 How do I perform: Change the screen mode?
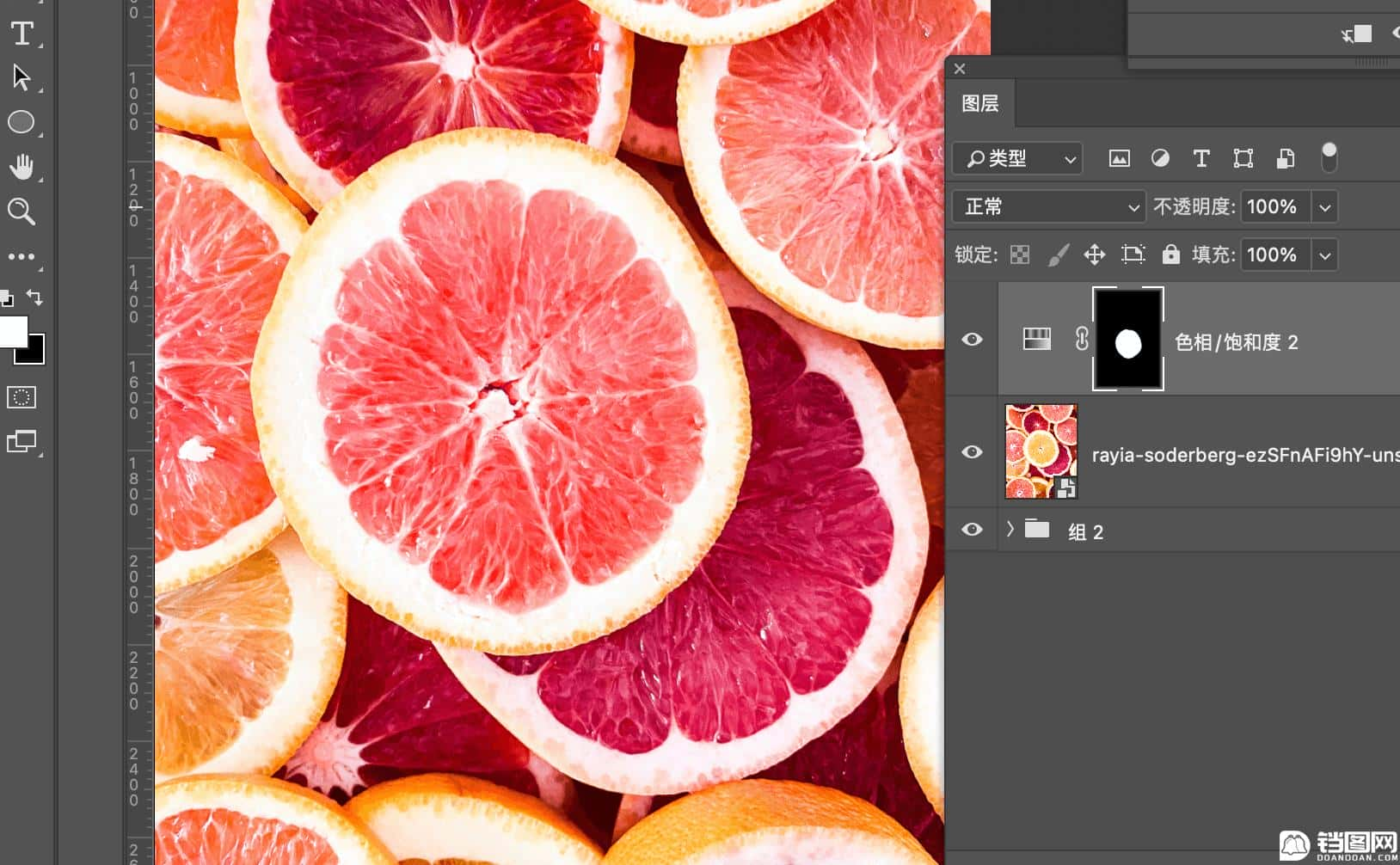(21, 442)
